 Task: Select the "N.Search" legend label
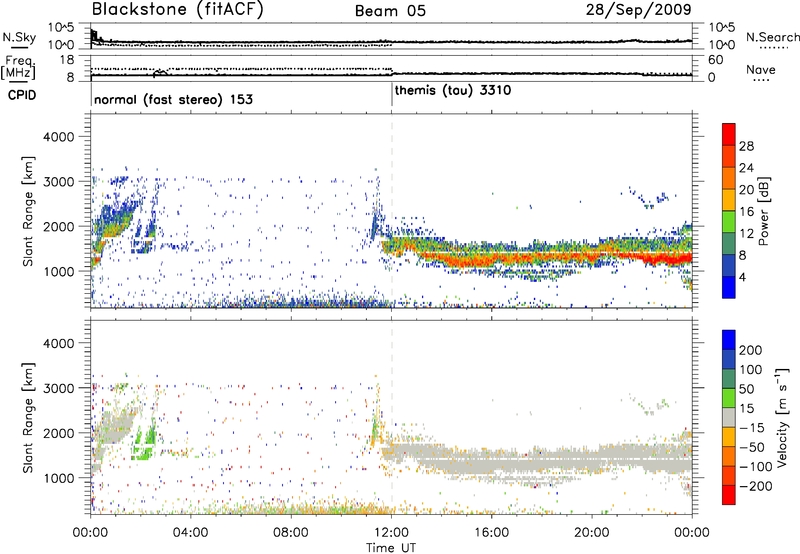pyautogui.click(x=772, y=37)
